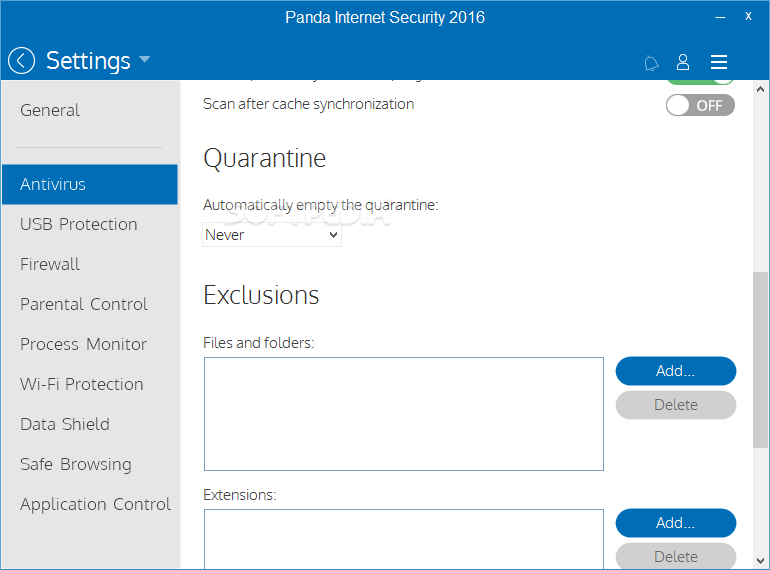This screenshot has width=770, height=570.
Task: Open Safe Browsing settings
Action: click(76, 464)
